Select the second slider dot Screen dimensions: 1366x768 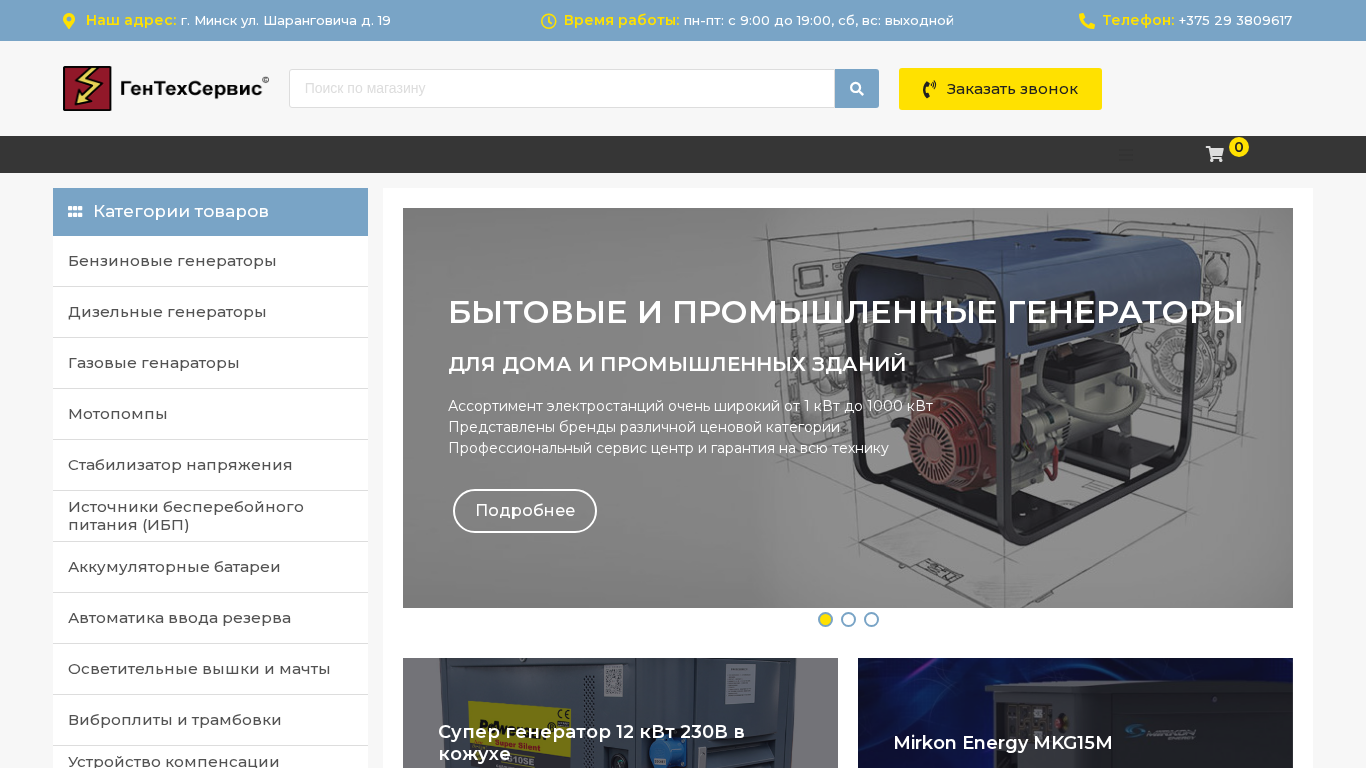tap(848, 620)
